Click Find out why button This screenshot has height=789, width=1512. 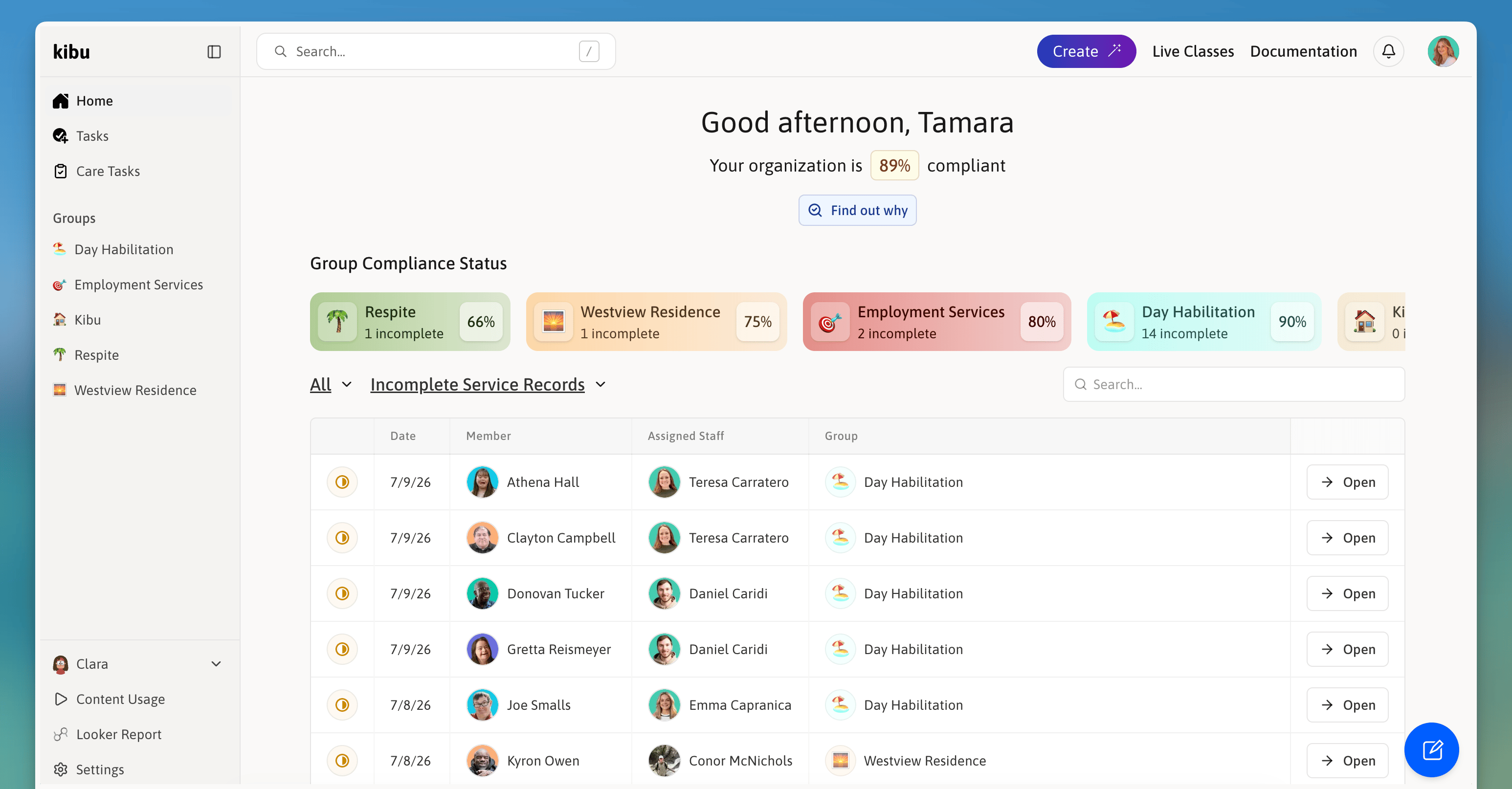(x=858, y=210)
